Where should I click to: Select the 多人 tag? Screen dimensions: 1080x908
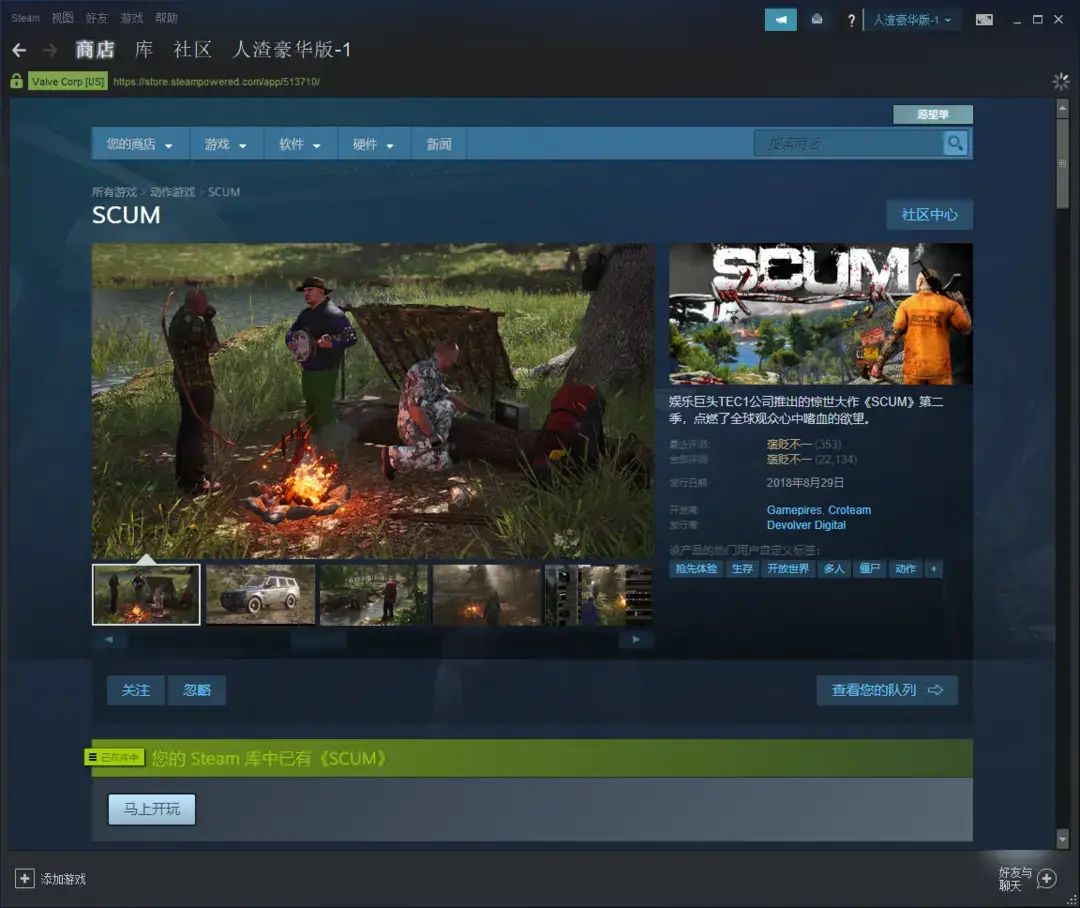(834, 568)
